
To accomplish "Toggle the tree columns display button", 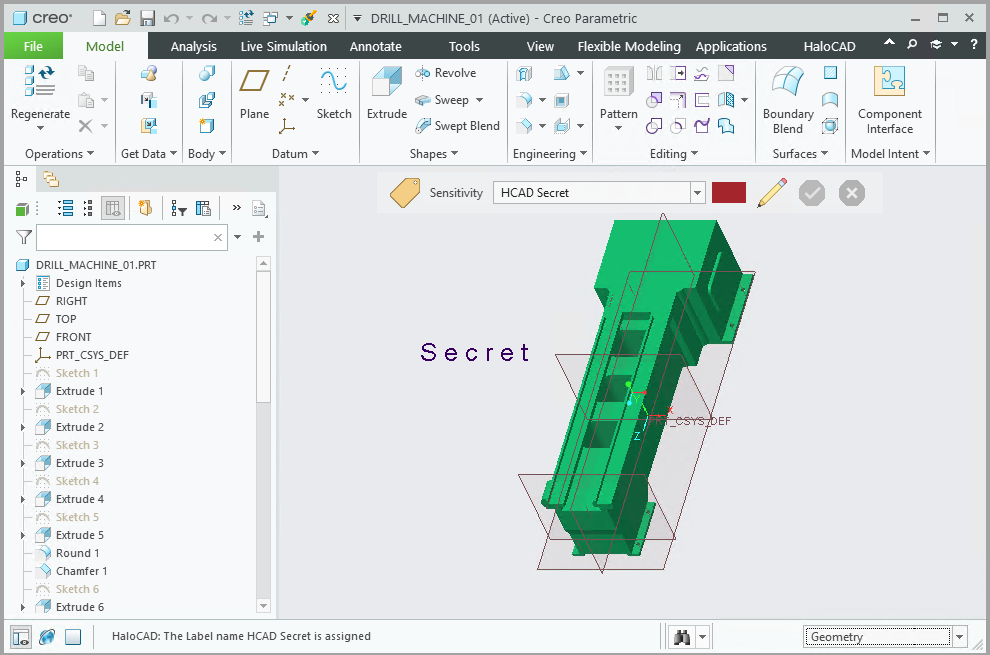I will [x=113, y=208].
